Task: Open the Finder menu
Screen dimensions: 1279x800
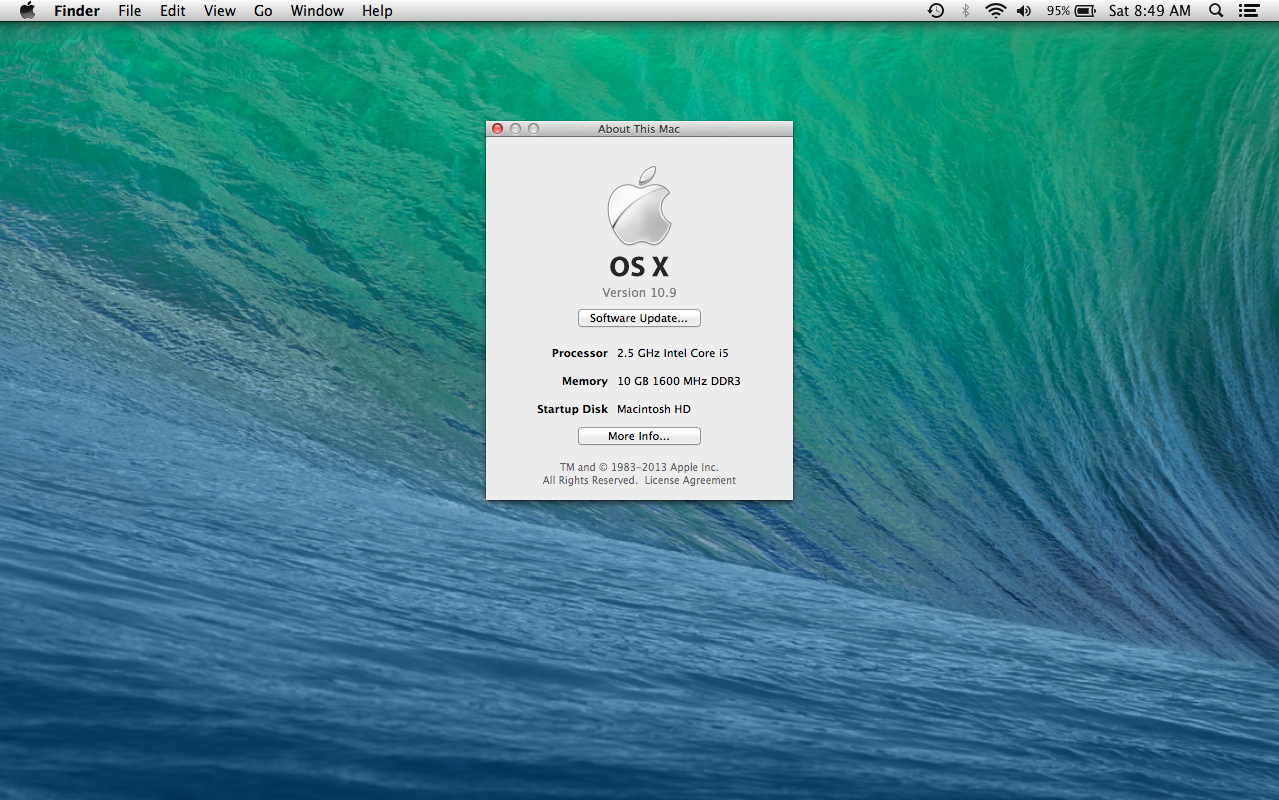Action: click(77, 11)
